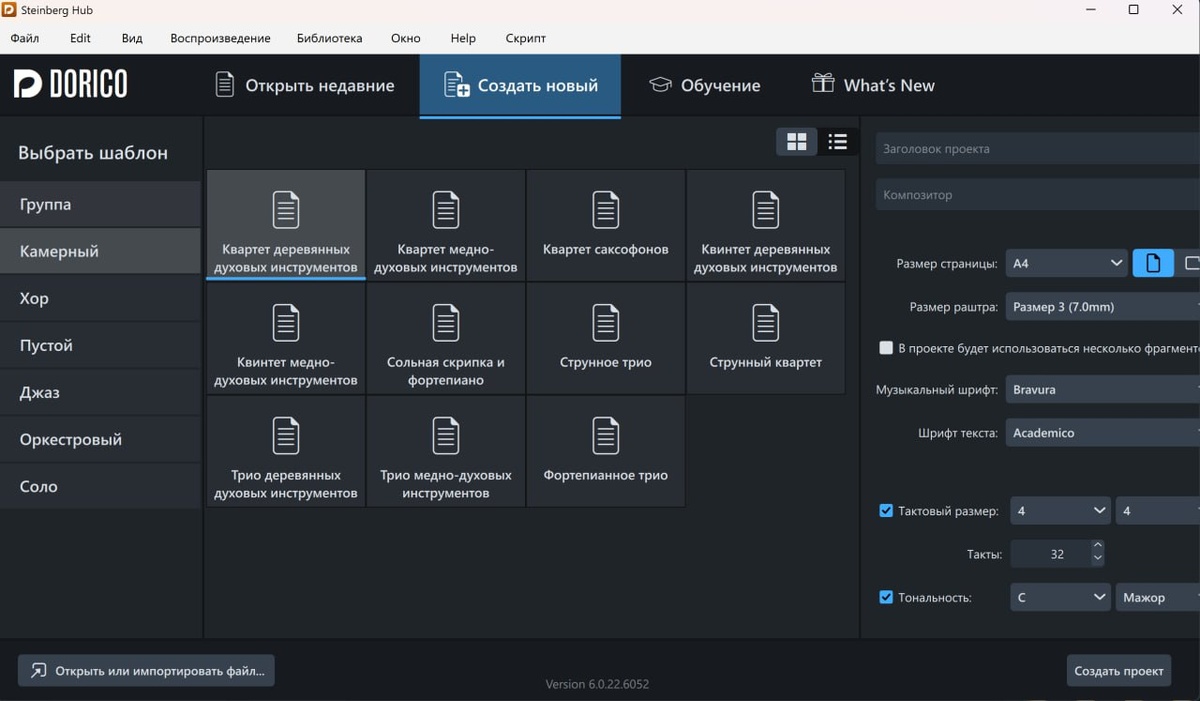
Task: Open time signature denominator dropdown
Action: point(1157,511)
